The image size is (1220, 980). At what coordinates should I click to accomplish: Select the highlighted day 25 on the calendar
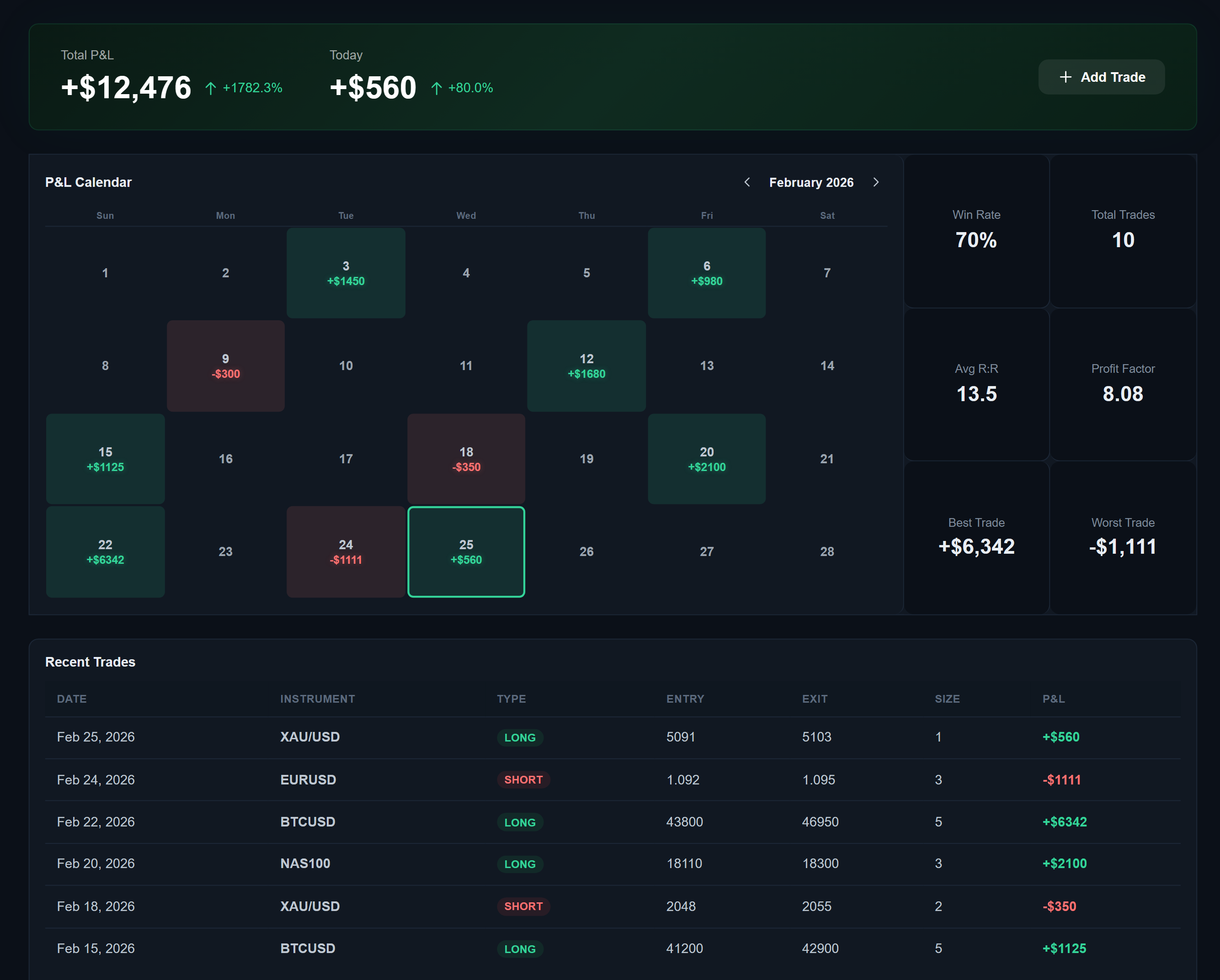point(466,552)
